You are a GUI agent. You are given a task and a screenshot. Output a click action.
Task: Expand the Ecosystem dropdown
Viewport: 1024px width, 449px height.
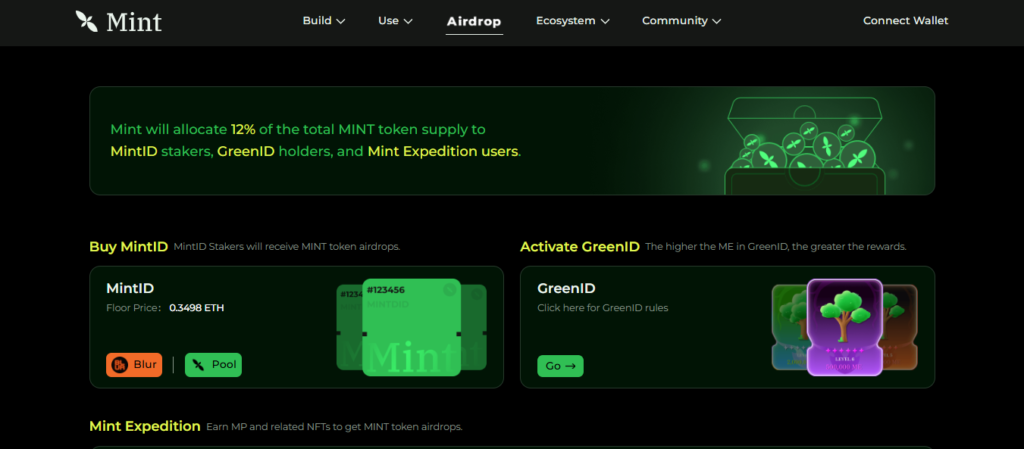572,21
